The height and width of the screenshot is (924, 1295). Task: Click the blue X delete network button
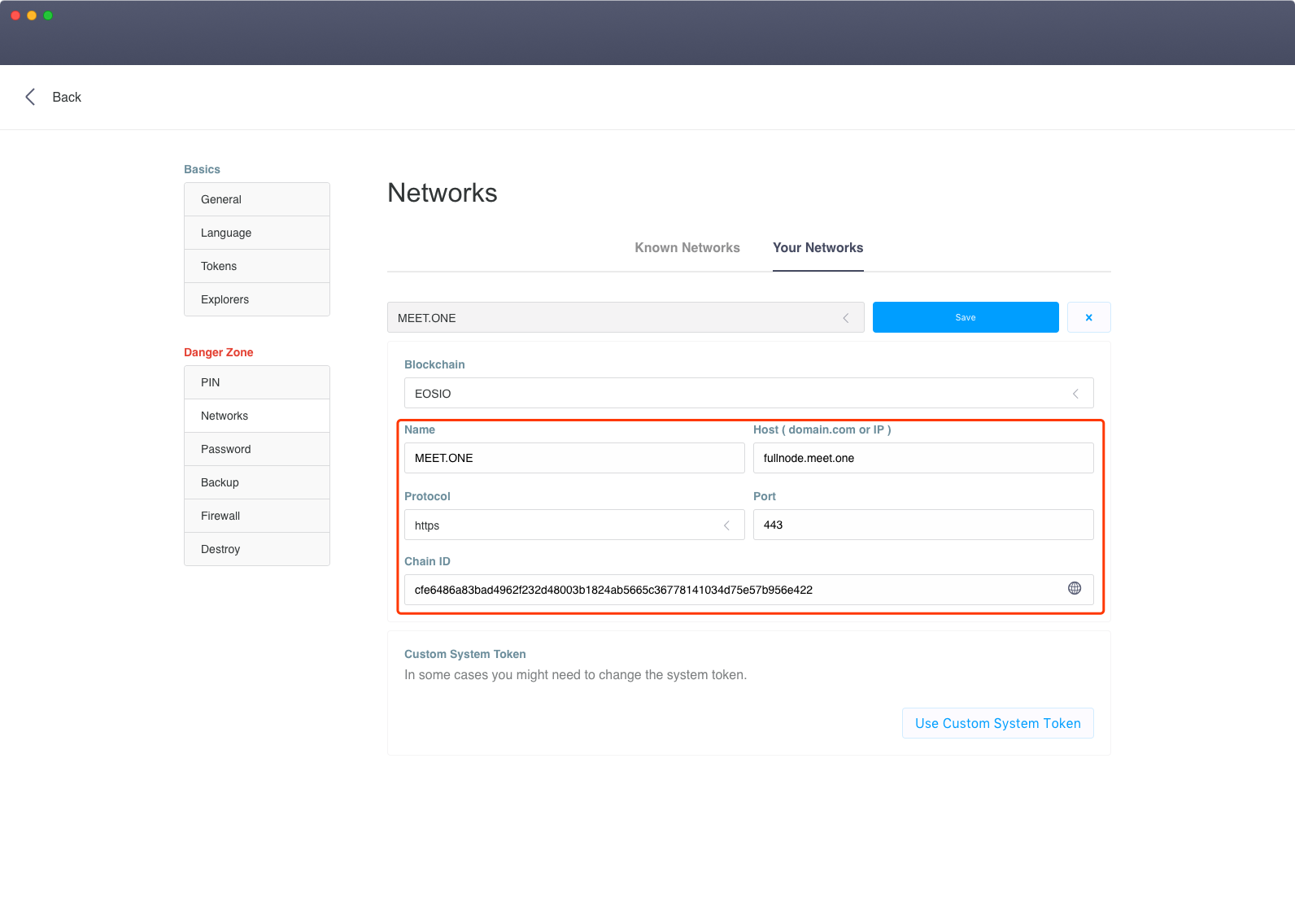pyautogui.click(x=1088, y=317)
